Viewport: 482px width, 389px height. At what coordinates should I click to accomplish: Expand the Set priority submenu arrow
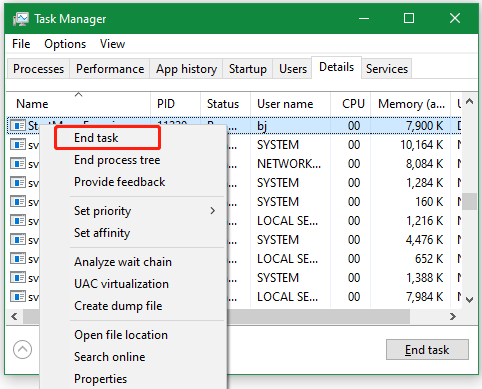(213, 211)
